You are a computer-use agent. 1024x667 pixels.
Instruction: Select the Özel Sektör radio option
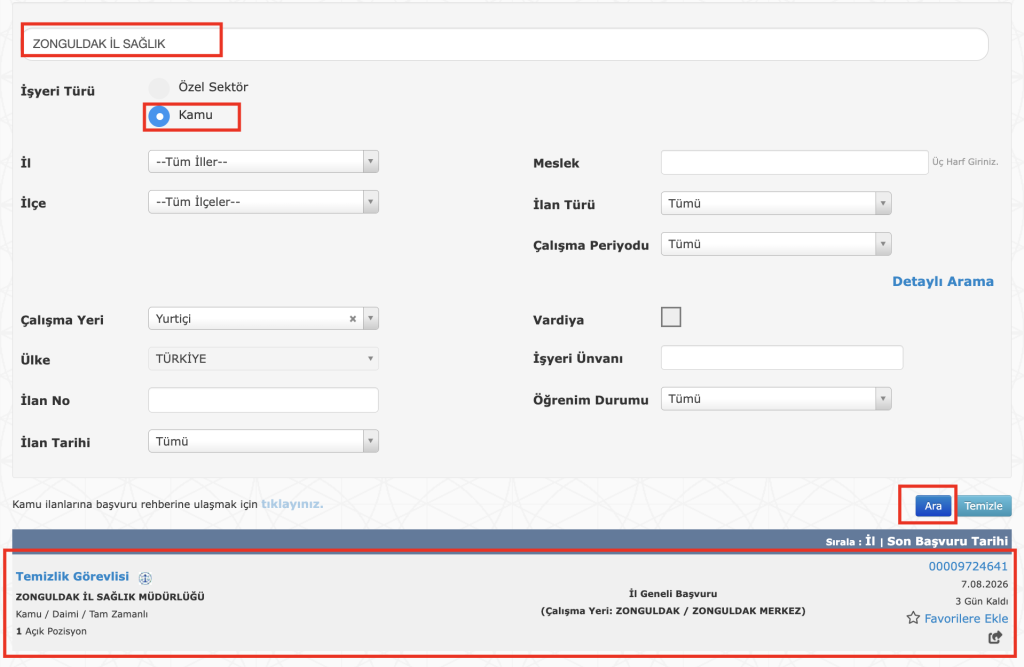tap(159, 88)
